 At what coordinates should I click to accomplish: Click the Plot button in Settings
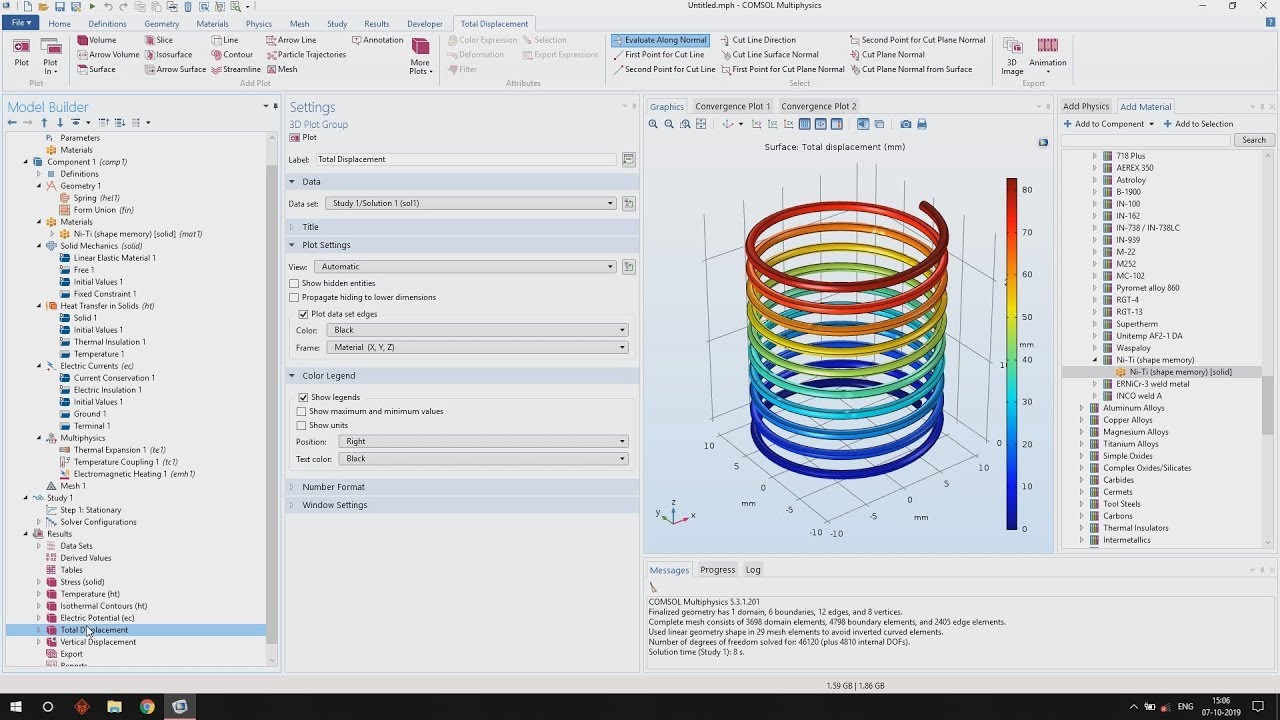303,137
